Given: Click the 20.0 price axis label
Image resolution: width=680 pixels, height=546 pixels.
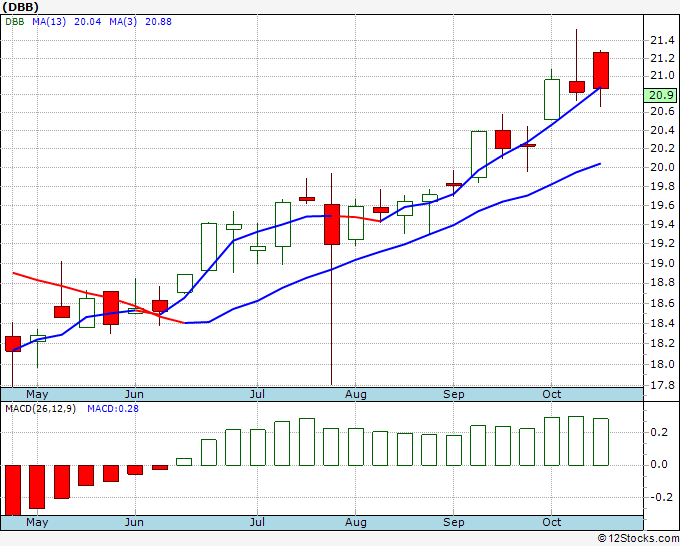Looking at the screenshot, I should (662, 167).
